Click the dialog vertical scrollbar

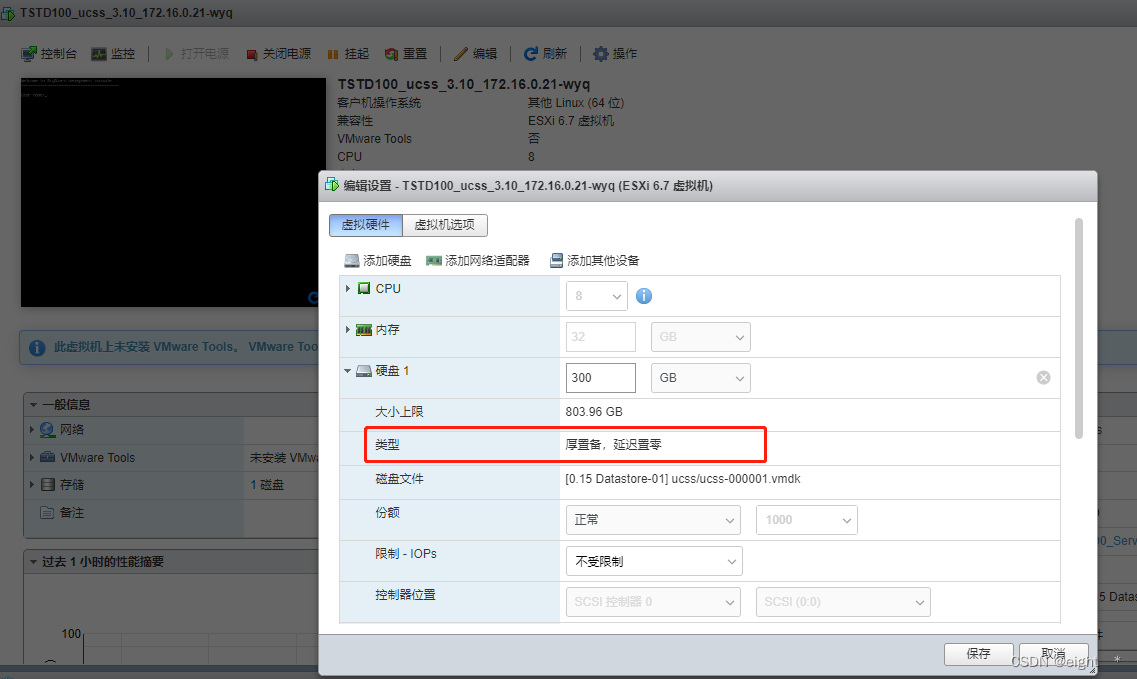(1079, 328)
